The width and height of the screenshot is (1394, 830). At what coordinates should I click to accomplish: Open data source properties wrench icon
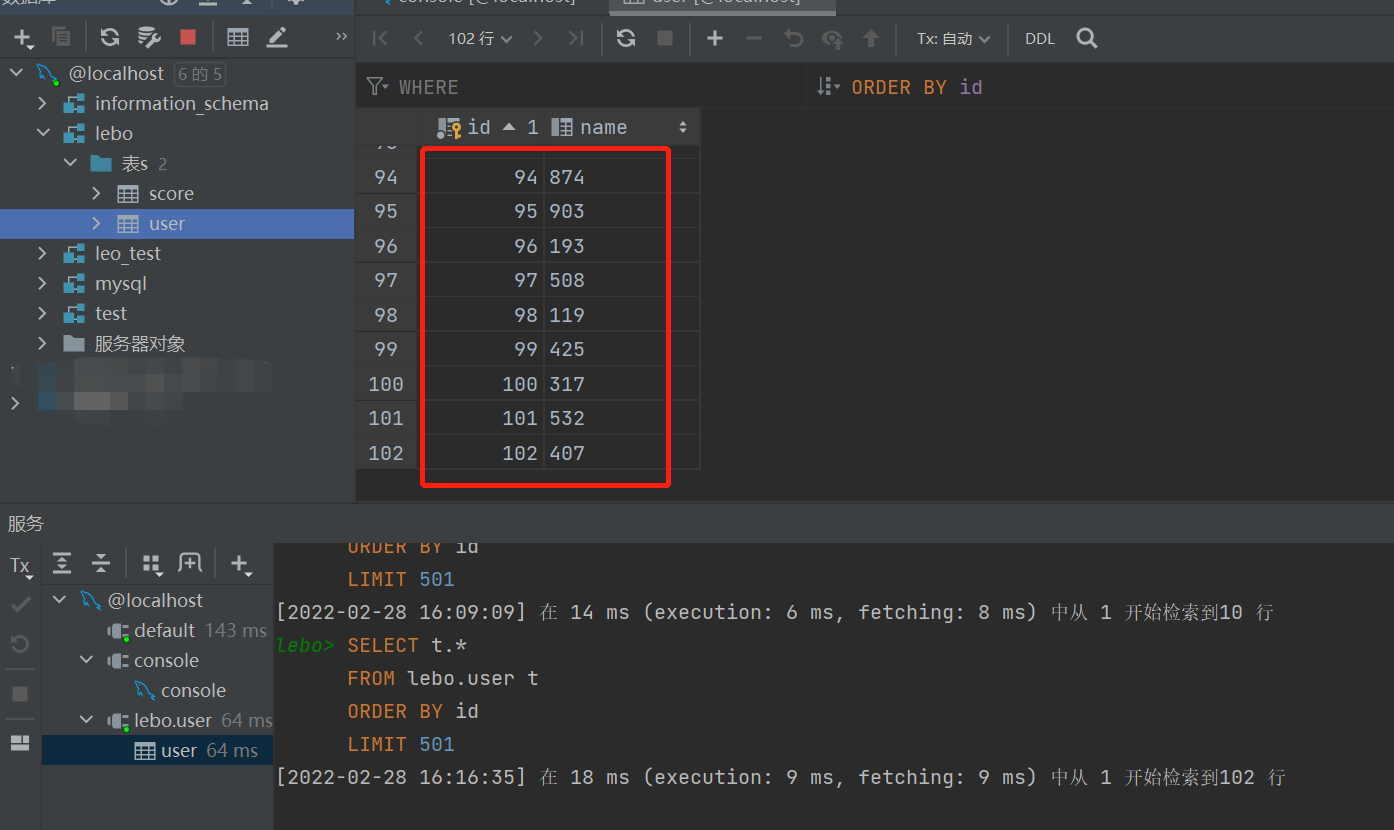point(149,38)
